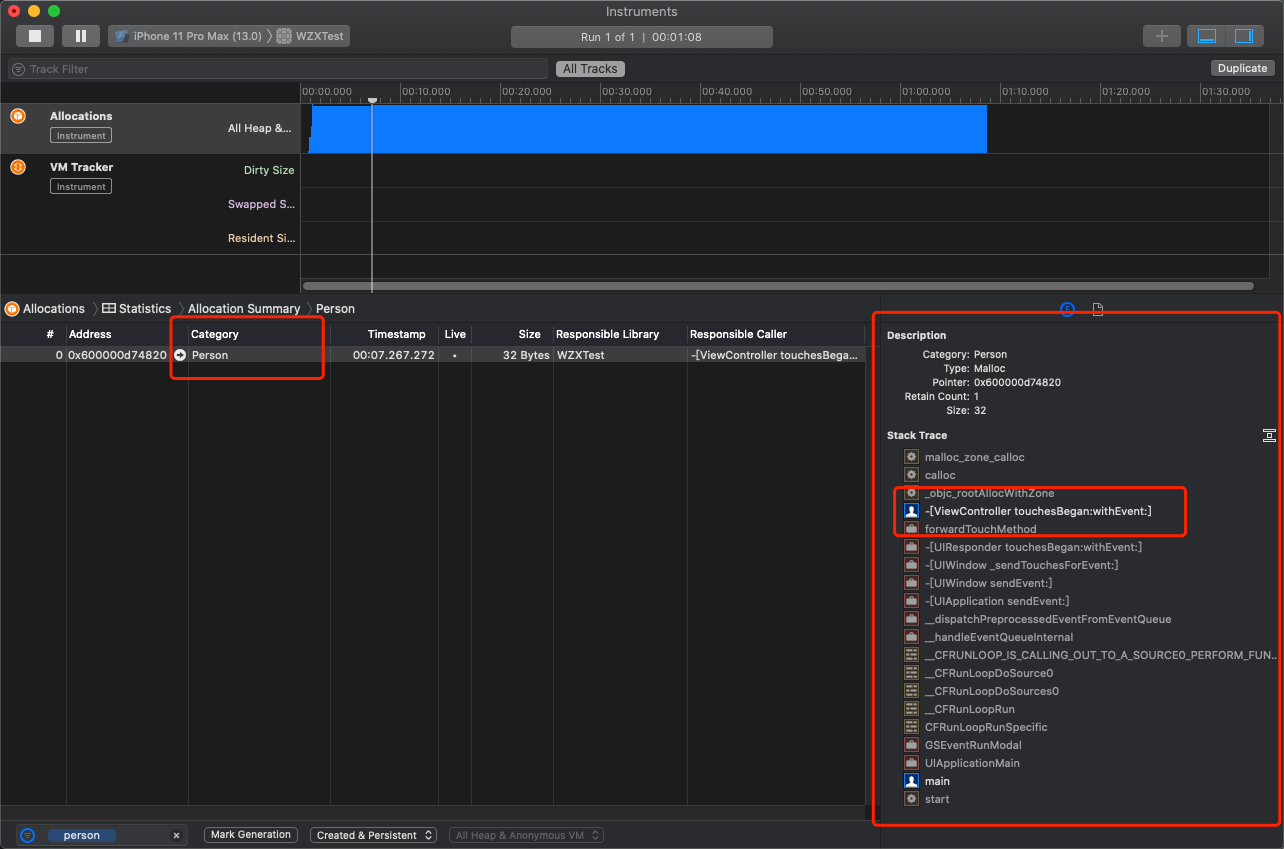Click the Mark Generation button
This screenshot has width=1284, height=849.
pos(251,835)
